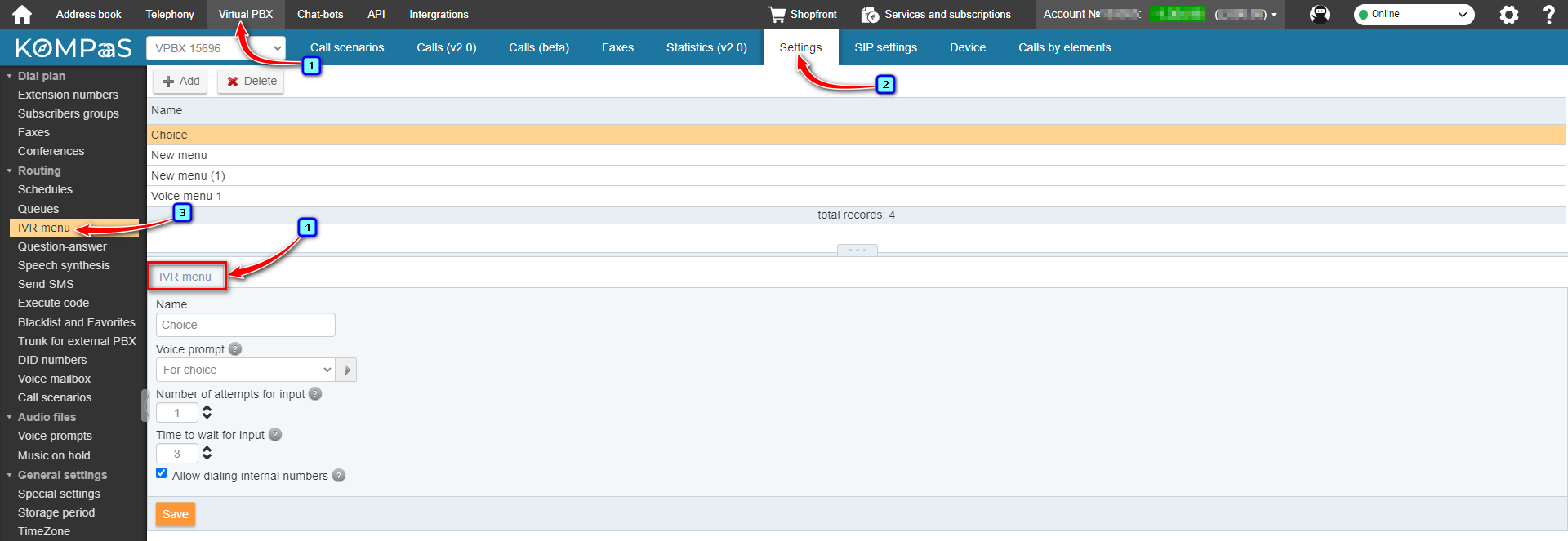The height and width of the screenshot is (541, 1568).
Task: Show help for Time to wait
Action: click(275, 435)
